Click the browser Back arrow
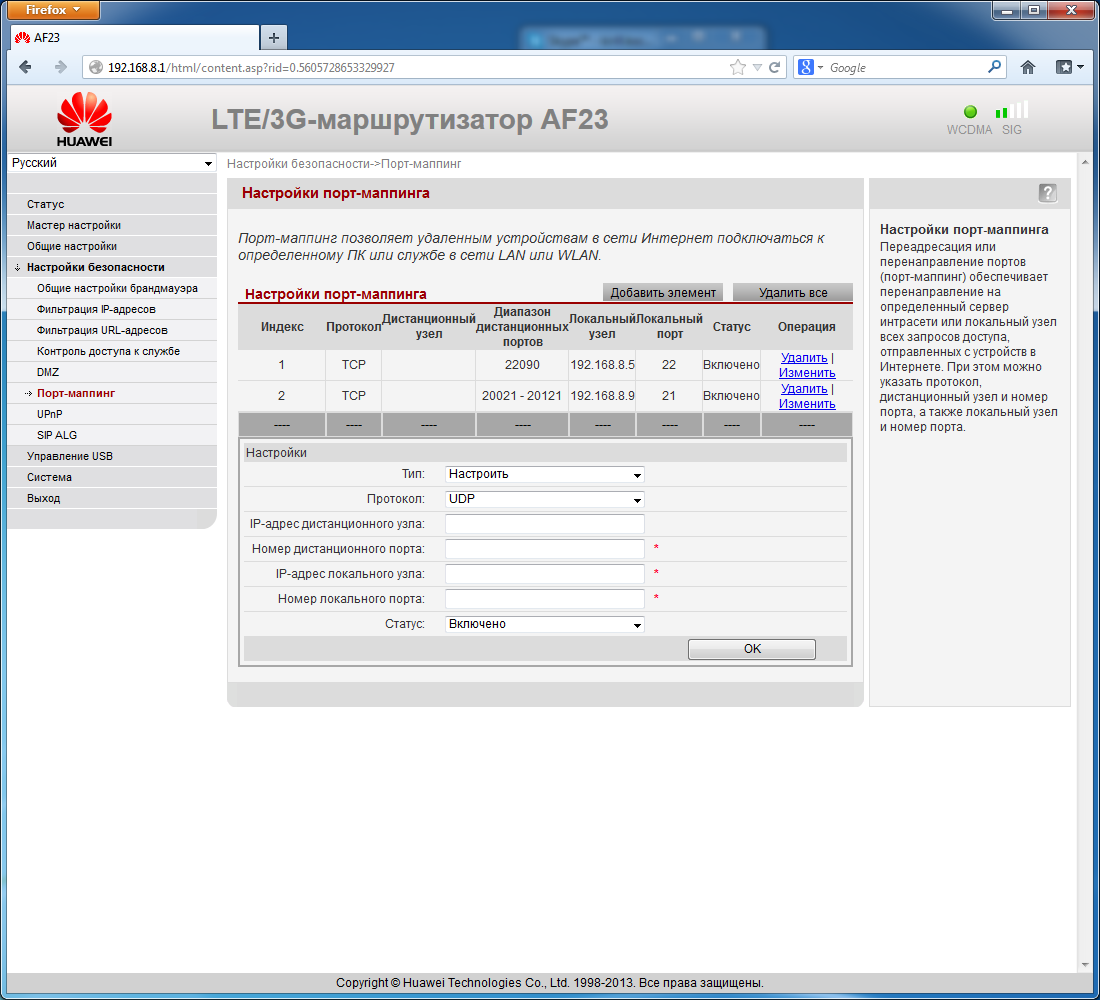This screenshot has width=1100, height=1000. coord(25,67)
